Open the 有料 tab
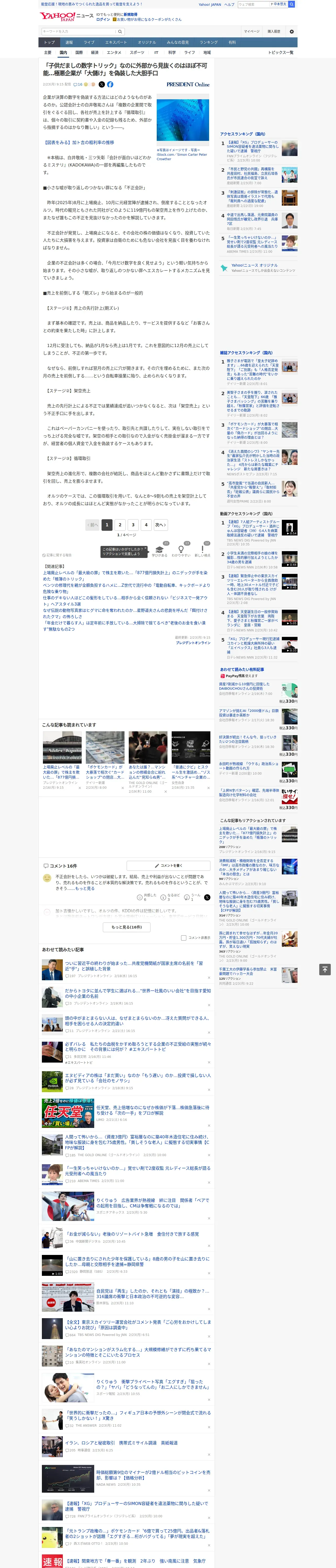336x1568 pixels. [232, 43]
